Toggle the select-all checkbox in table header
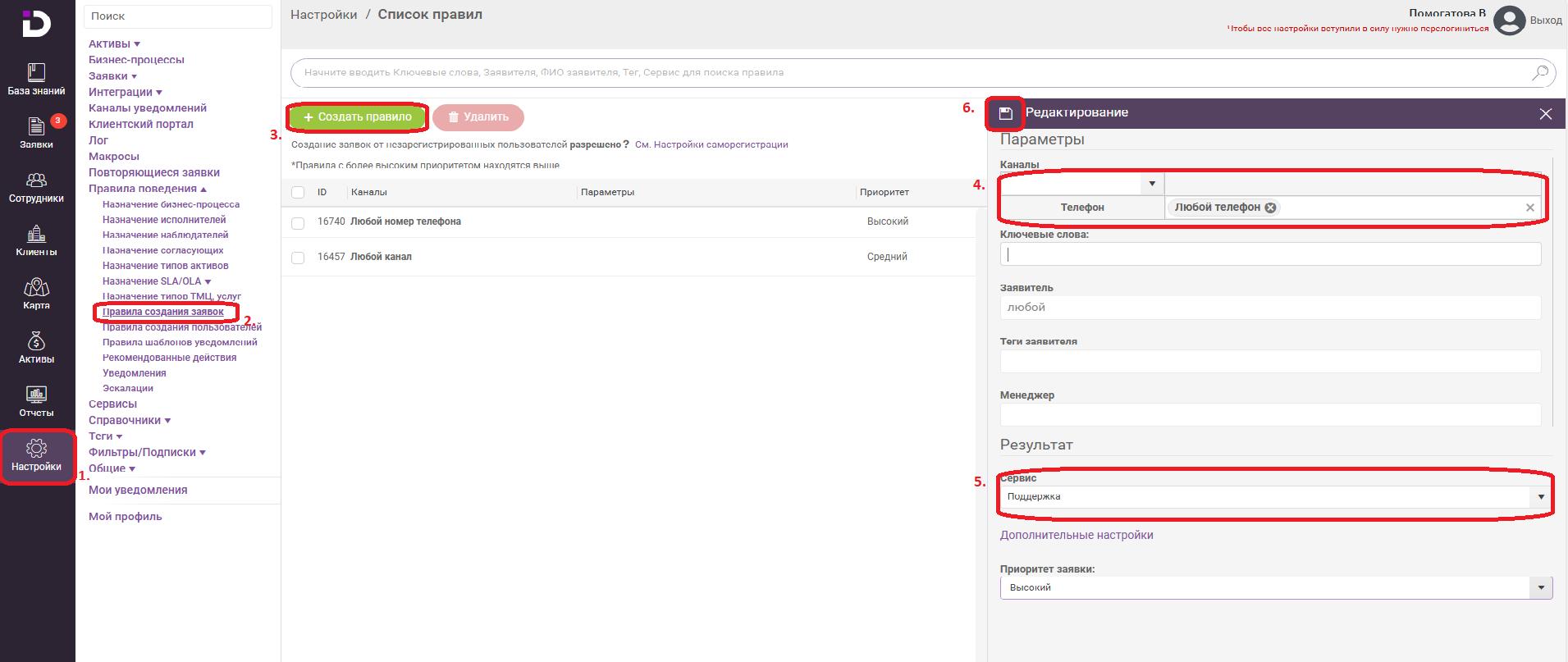The width and height of the screenshot is (1568, 662). (x=298, y=192)
